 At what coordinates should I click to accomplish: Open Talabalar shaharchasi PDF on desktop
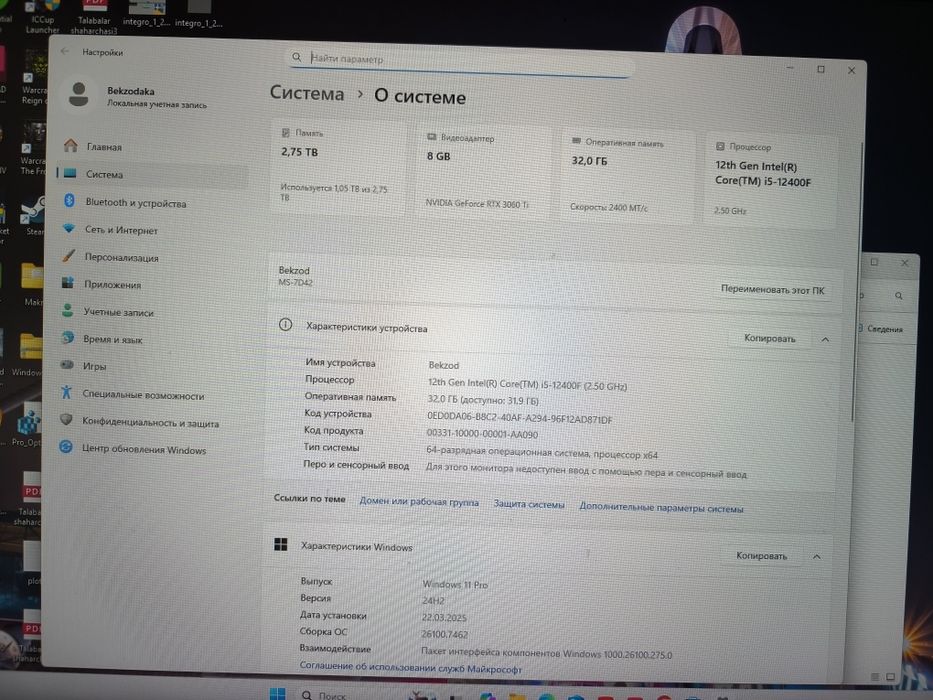pos(93,16)
